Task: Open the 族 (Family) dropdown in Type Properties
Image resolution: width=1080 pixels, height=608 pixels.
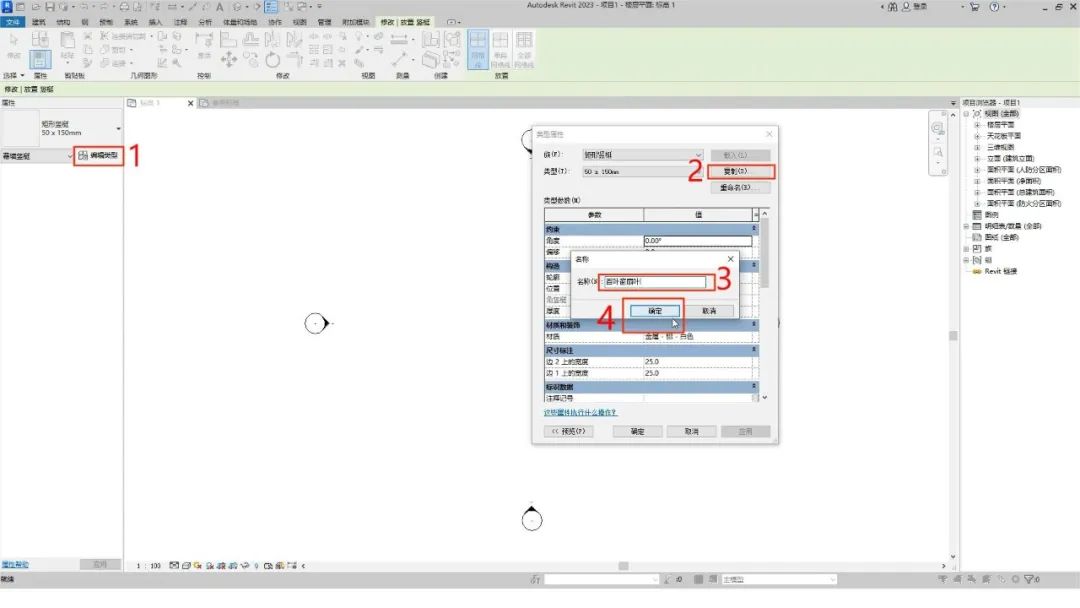Action: [x=642, y=155]
